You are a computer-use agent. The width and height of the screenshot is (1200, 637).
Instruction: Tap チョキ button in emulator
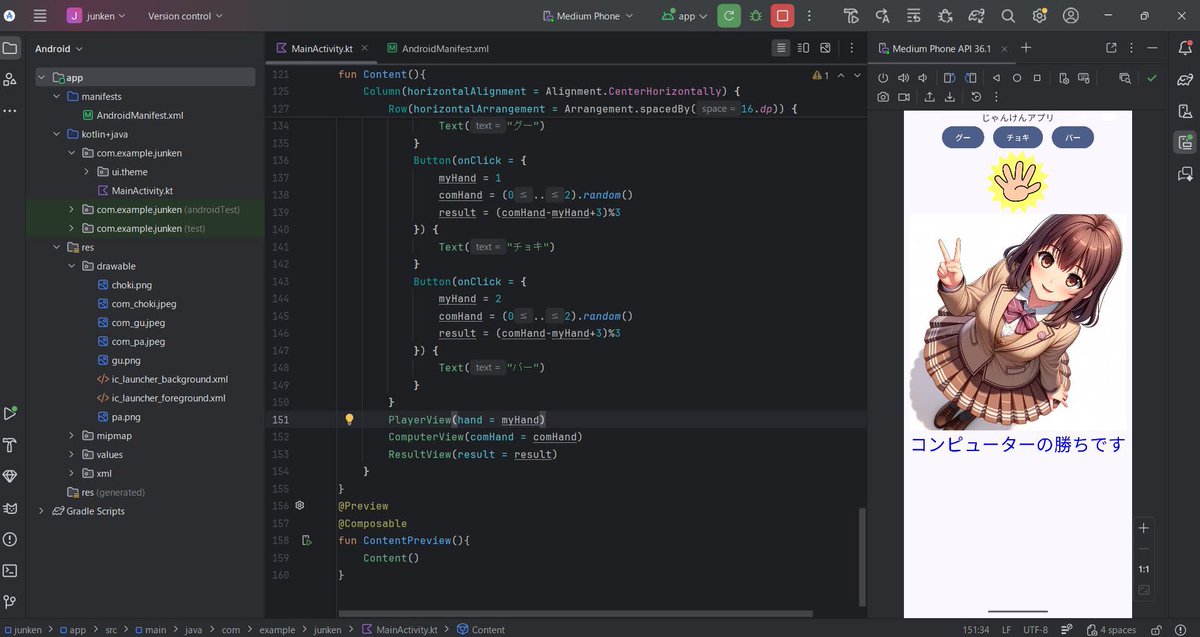1018,138
